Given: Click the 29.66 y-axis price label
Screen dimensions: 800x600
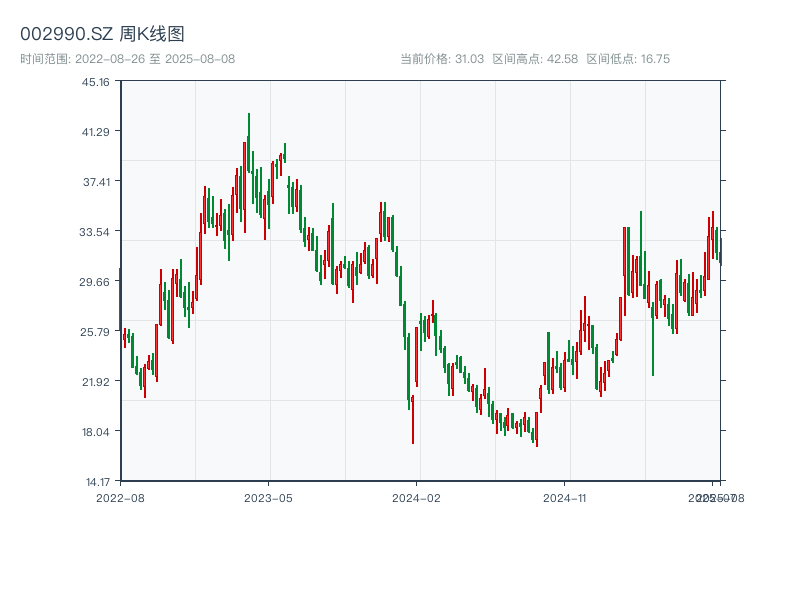Looking at the screenshot, I should [96, 281].
